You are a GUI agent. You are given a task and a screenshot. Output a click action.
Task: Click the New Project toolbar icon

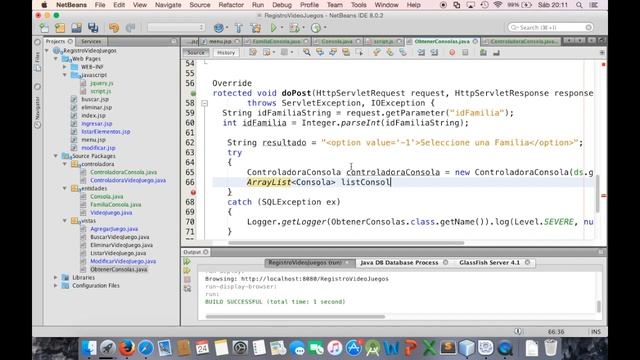pyautogui.click(x=60, y=28)
